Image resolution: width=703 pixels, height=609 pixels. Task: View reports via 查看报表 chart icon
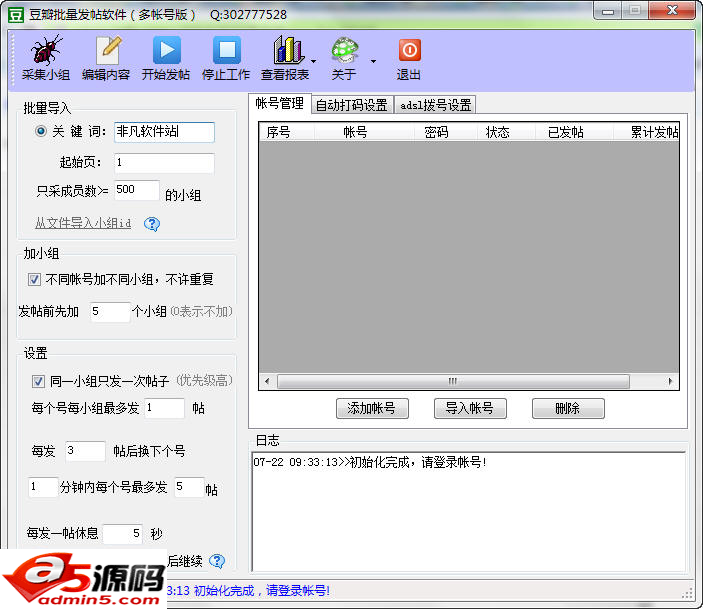(x=285, y=58)
